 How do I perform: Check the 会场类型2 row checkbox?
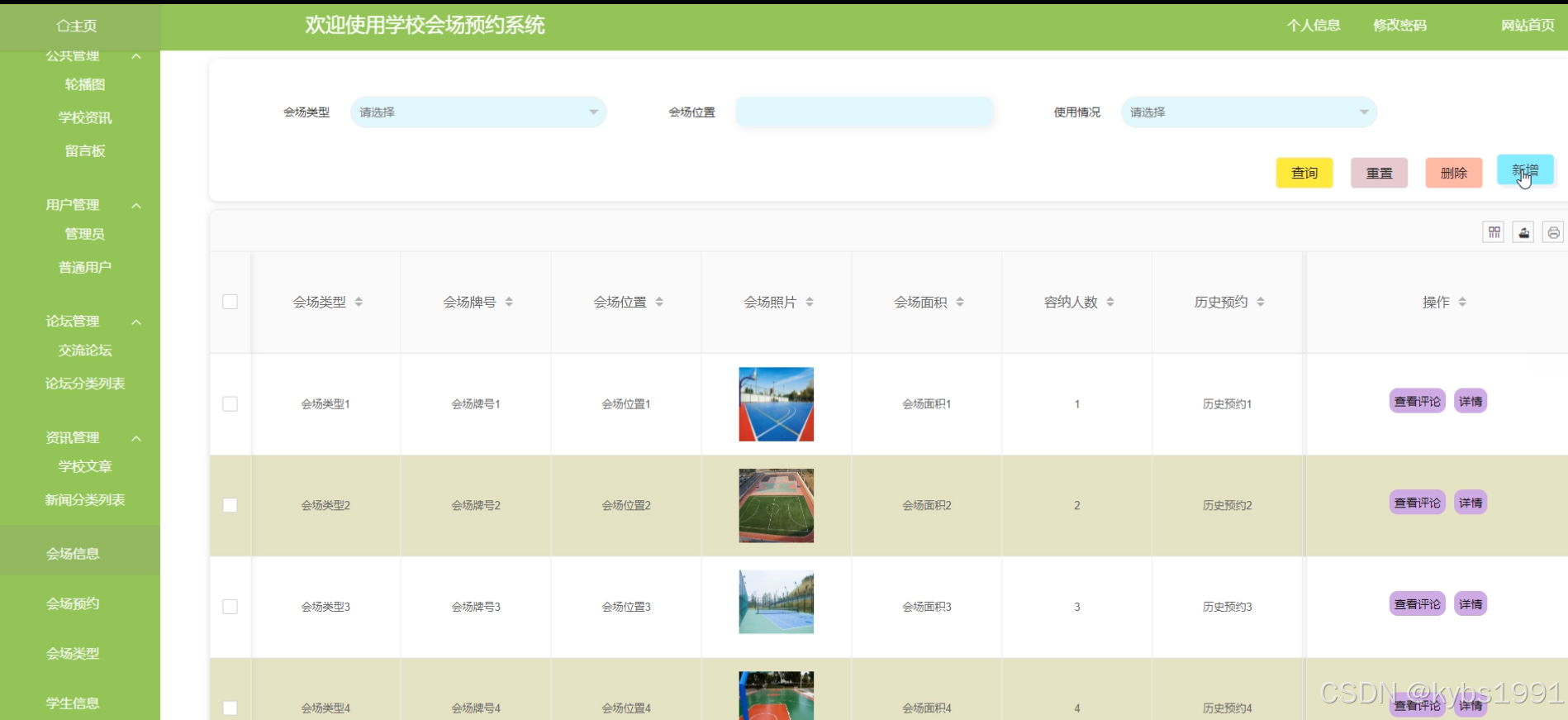(x=230, y=505)
